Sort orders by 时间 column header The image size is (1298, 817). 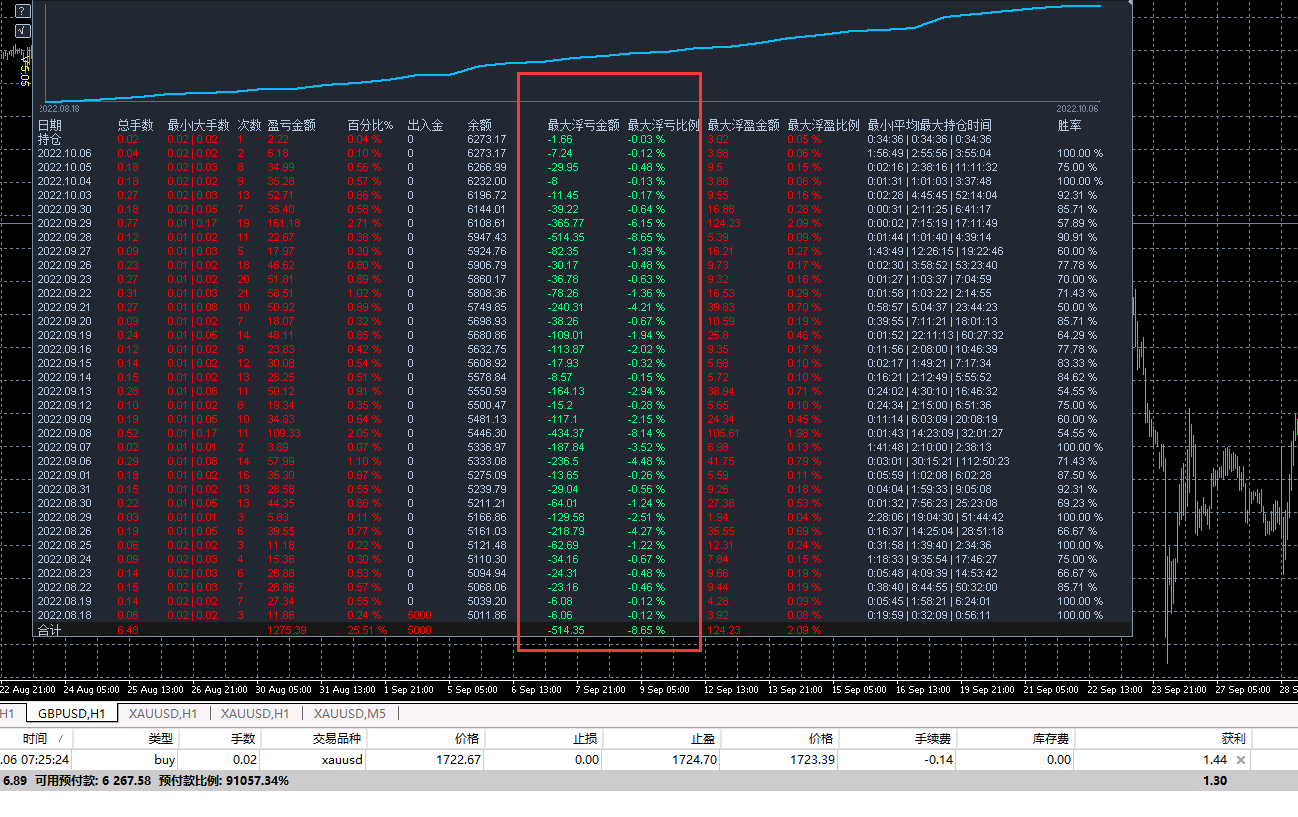(x=35, y=738)
